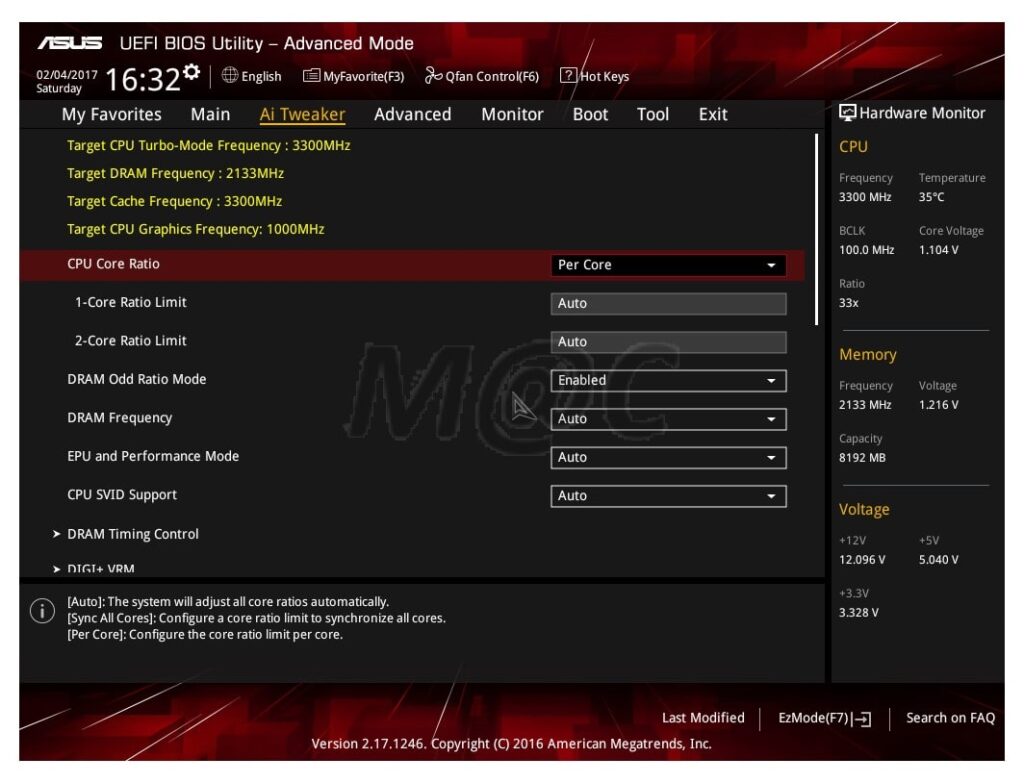Click the 35°C temperature value
Image resolution: width=1024 pixels, height=783 pixels.
click(931, 197)
